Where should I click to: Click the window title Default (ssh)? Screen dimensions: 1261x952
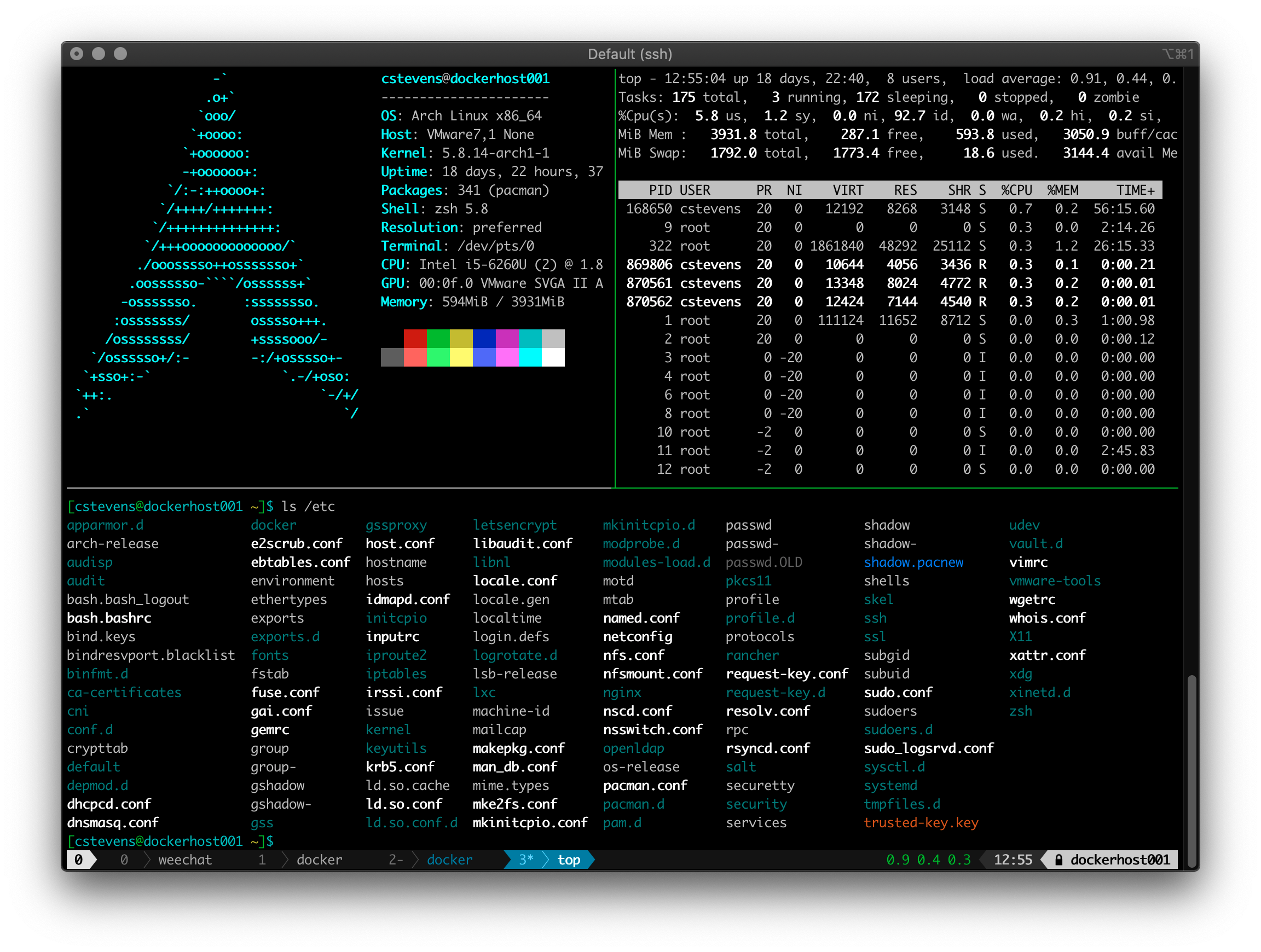coord(630,54)
